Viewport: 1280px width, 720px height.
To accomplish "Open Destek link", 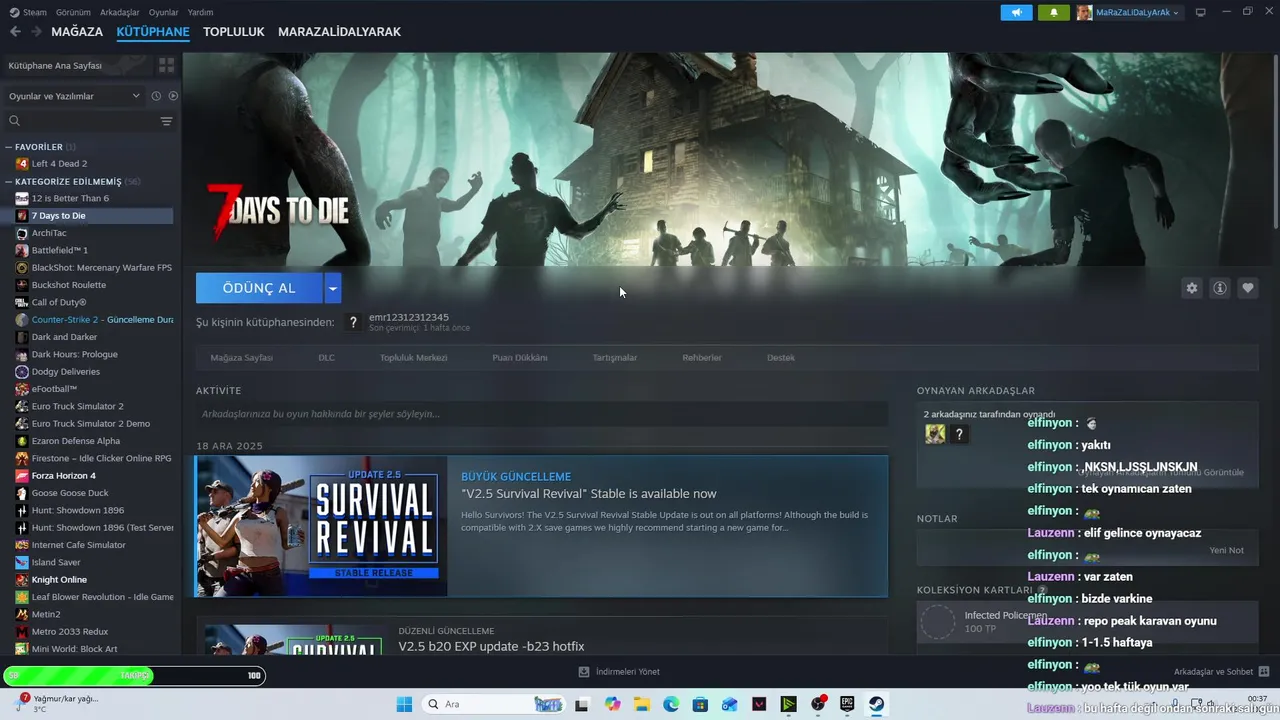I will click(781, 357).
